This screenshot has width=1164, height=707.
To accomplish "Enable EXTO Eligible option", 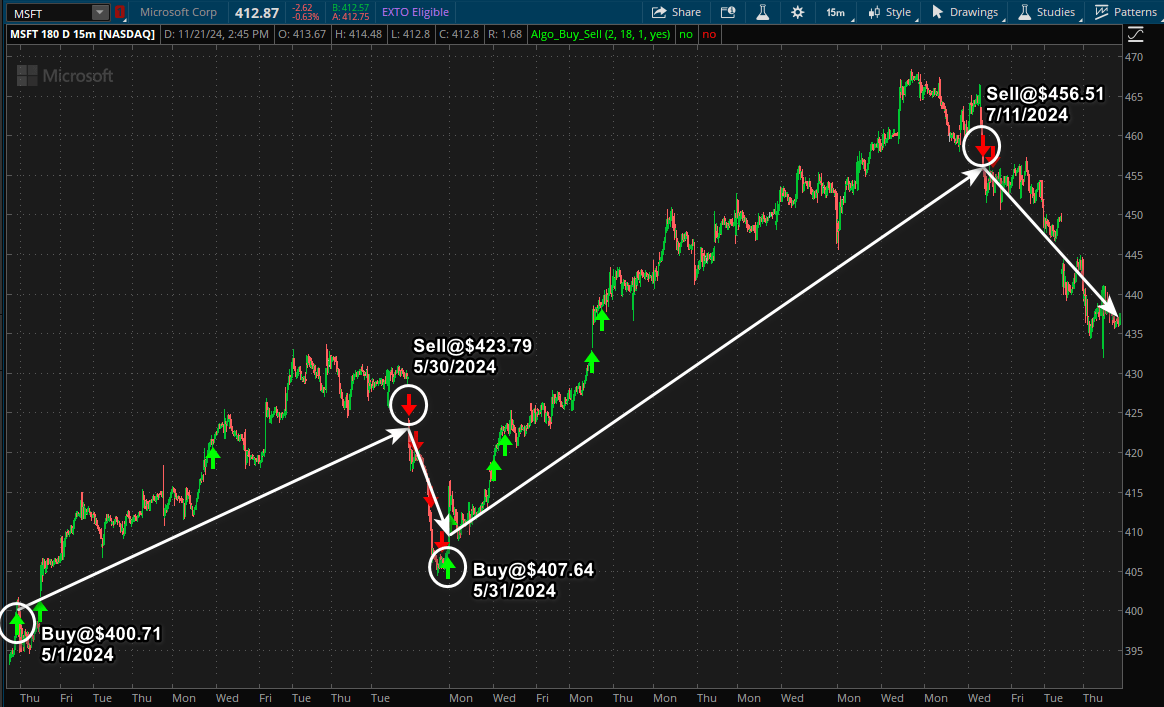I will tap(414, 12).
